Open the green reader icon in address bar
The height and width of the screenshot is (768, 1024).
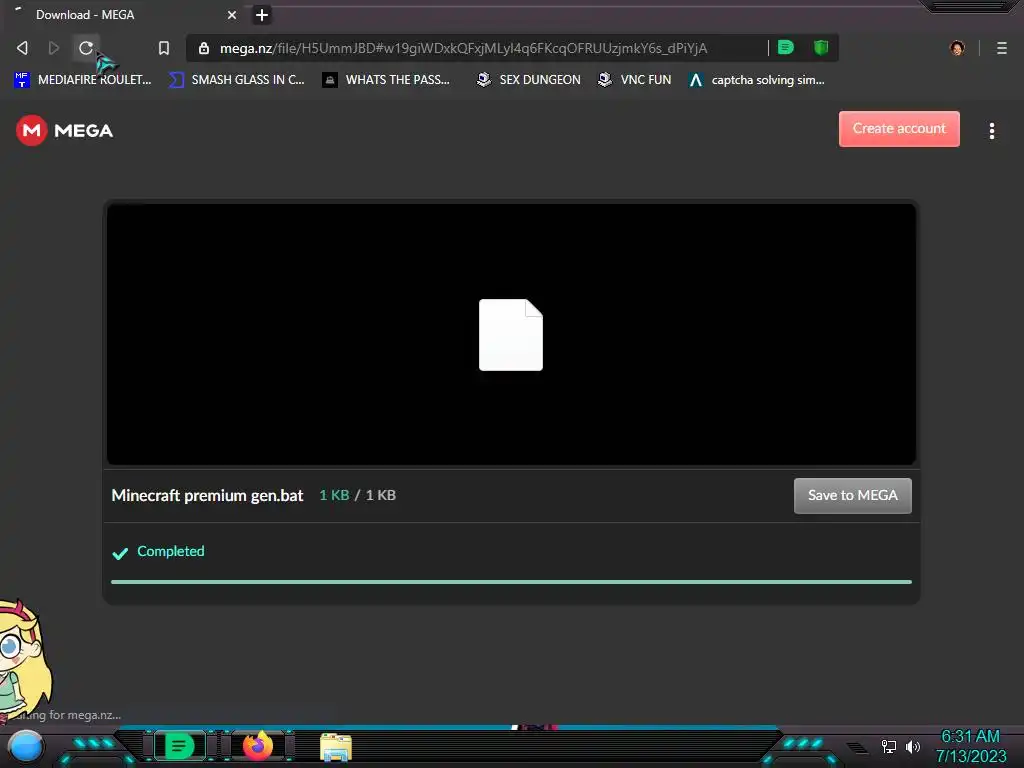coord(786,47)
